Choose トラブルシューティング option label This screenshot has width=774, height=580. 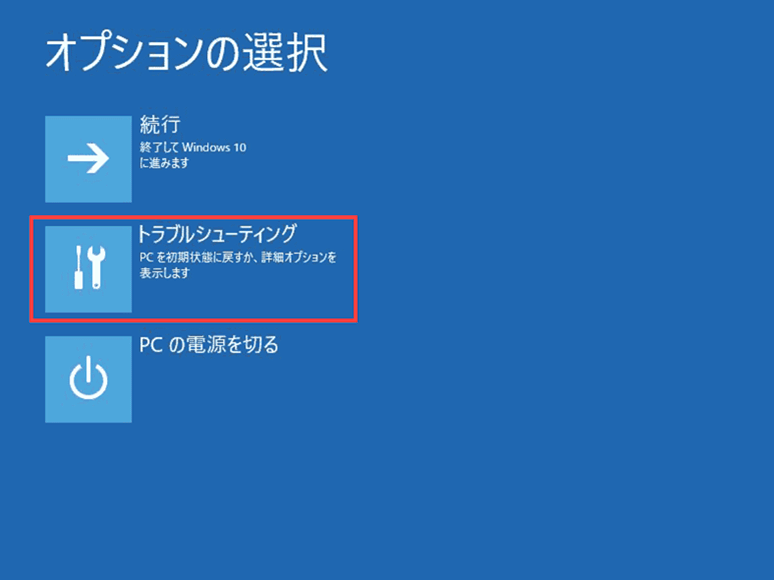tap(217, 234)
